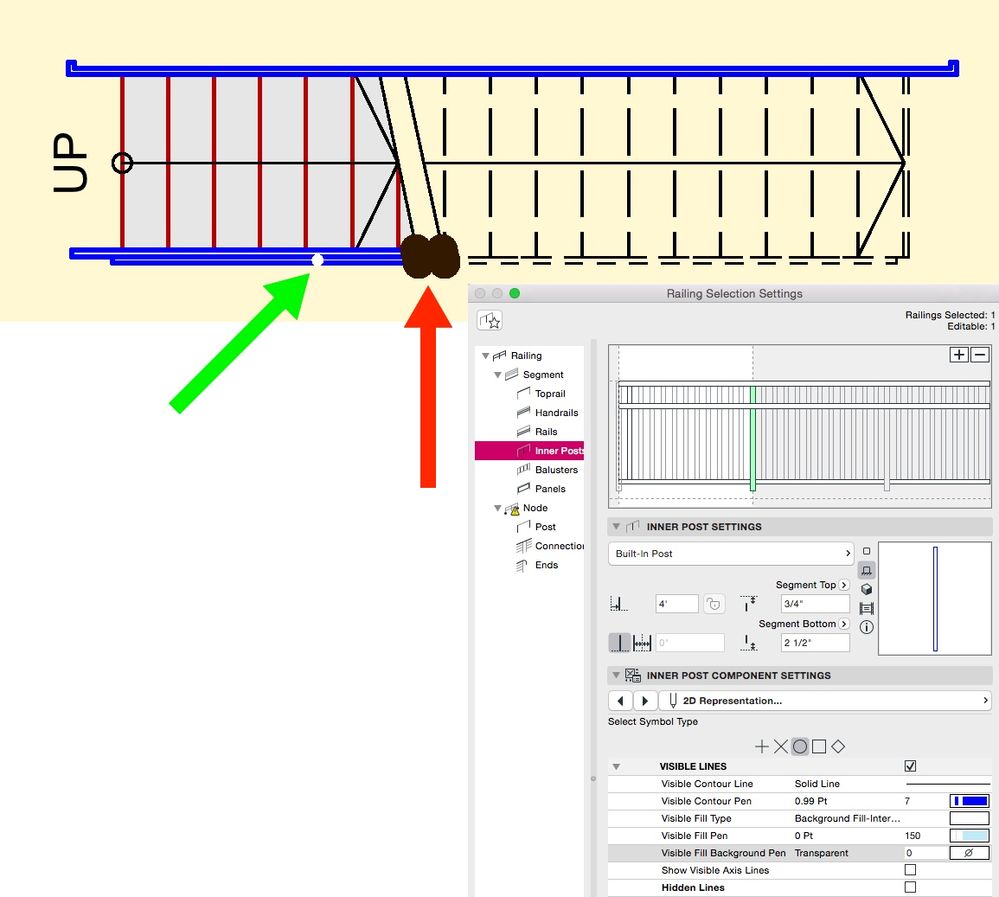Click the Visible Fill Background Pen row label
The width and height of the screenshot is (999, 897).
(x=723, y=853)
